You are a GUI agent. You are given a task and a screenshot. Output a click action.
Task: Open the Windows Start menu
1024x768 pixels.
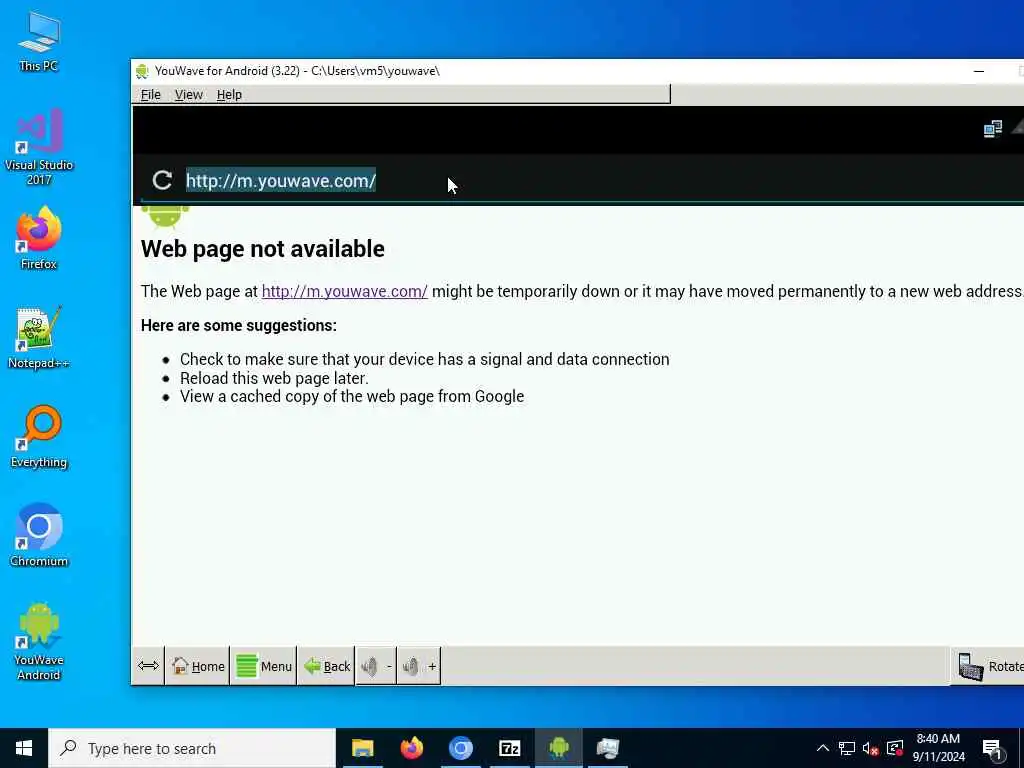click(x=24, y=748)
